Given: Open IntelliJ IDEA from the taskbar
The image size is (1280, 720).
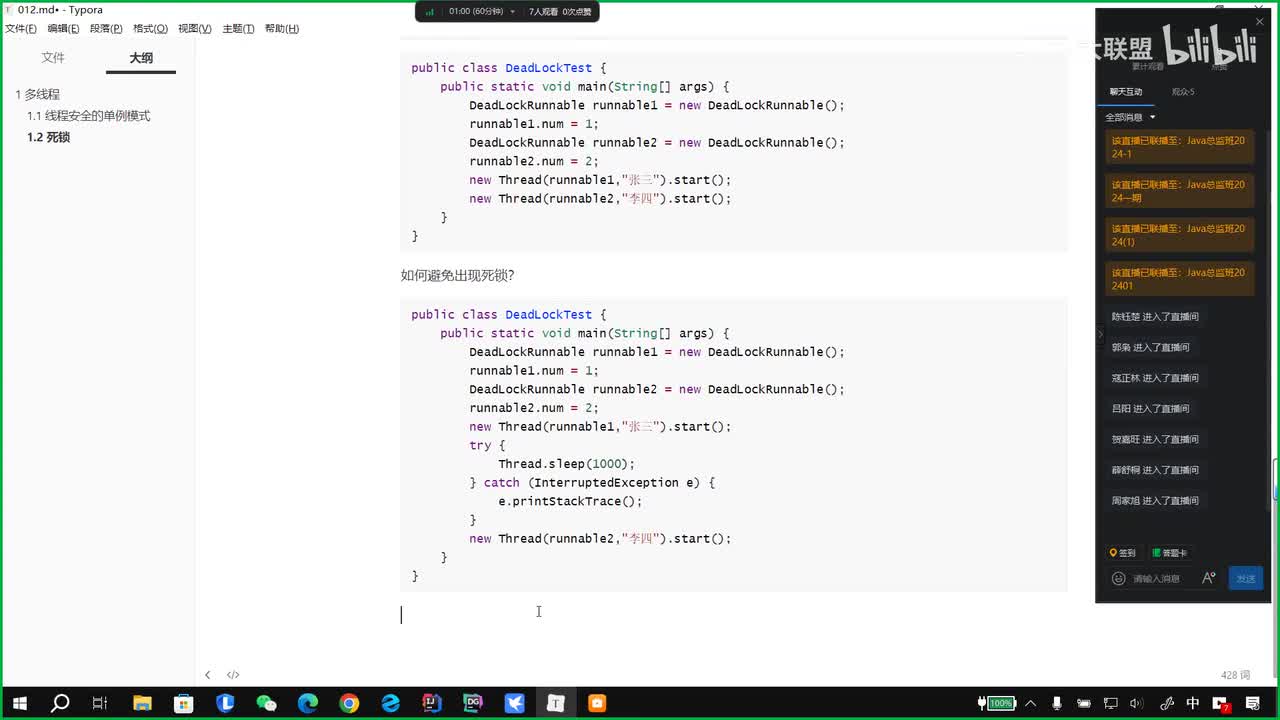Looking at the screenshot, I should (431, 703).
